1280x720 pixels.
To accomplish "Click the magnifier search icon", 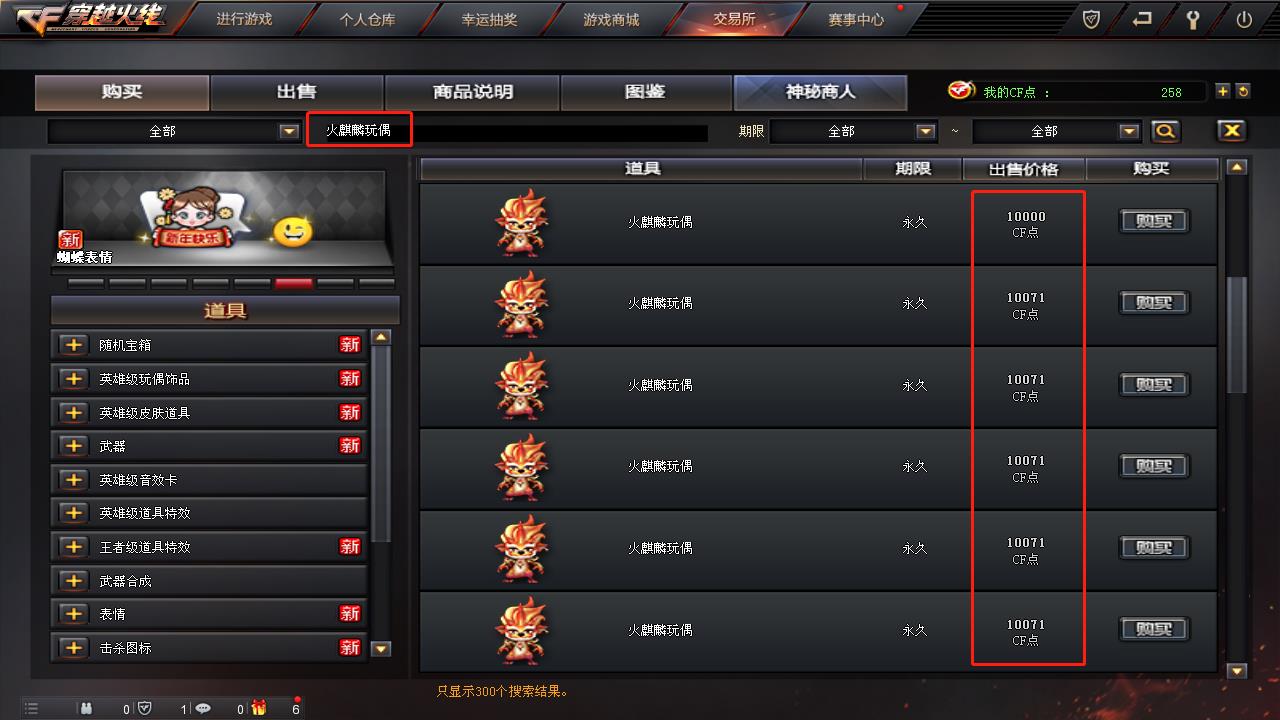I will pos(1165,131).
